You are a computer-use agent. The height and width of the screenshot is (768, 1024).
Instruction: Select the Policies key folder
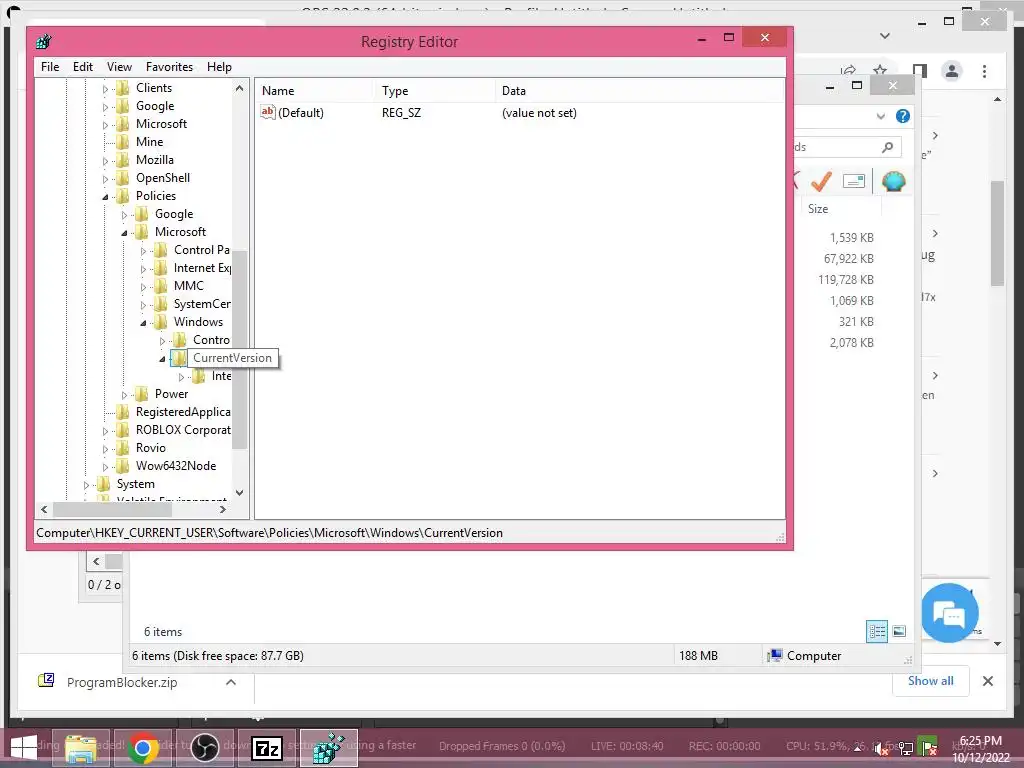pos(155,195)
